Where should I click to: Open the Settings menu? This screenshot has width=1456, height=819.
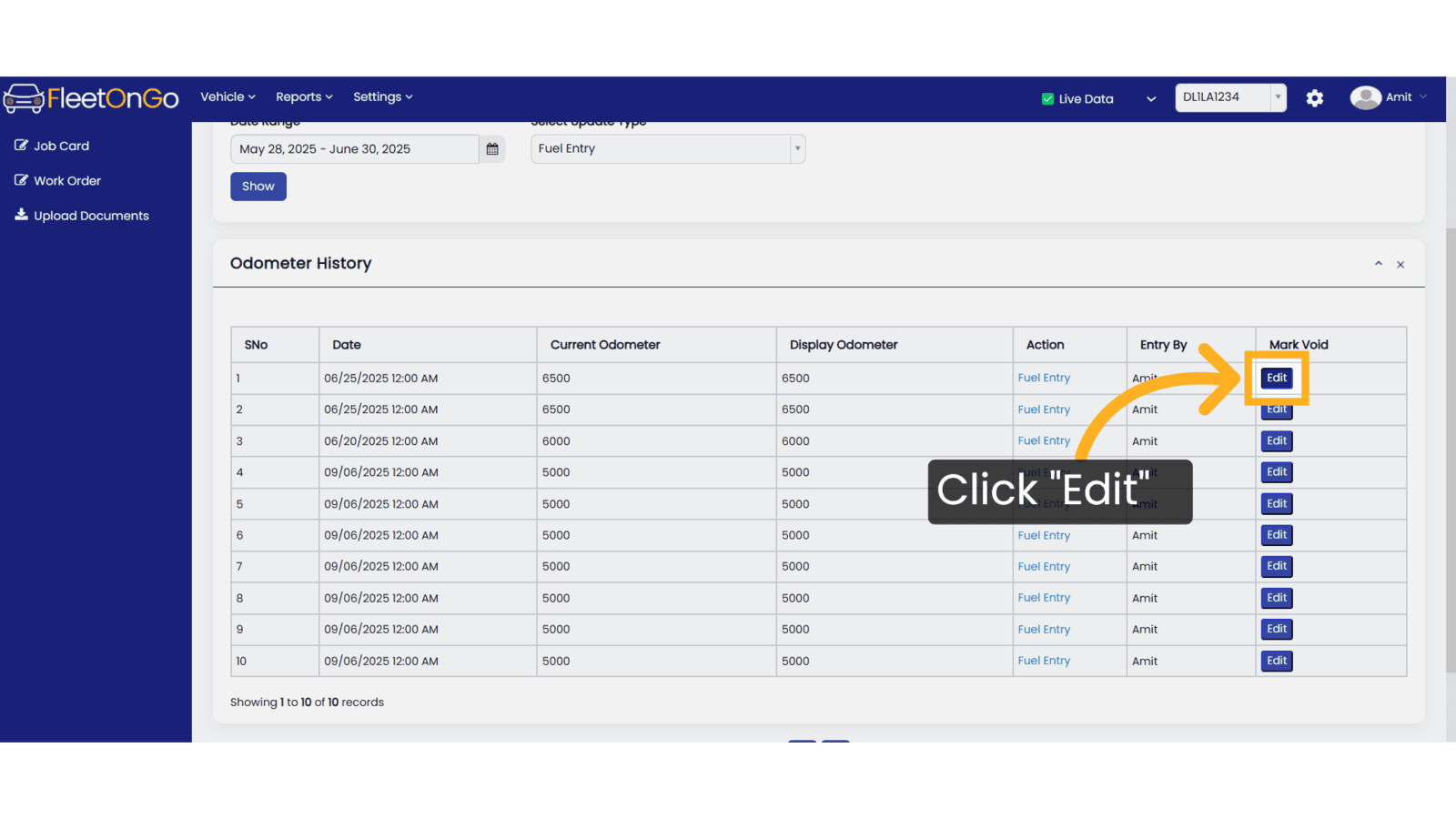(383, 97)
